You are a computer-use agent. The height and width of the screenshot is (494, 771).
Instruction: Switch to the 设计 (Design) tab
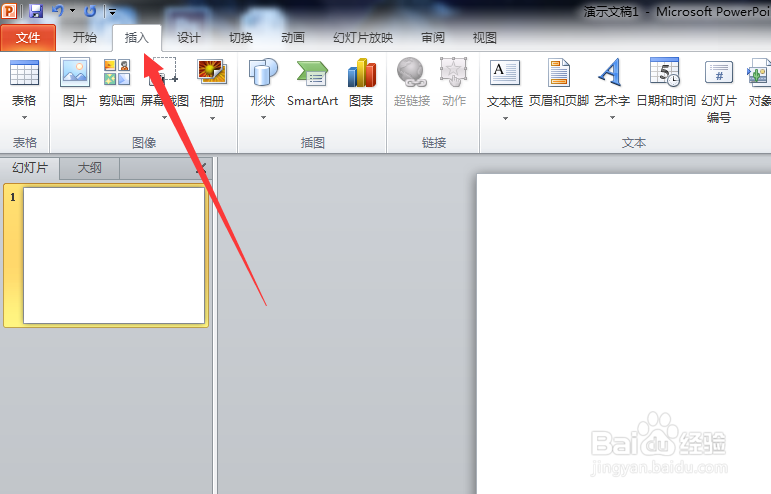pos(189,38)
